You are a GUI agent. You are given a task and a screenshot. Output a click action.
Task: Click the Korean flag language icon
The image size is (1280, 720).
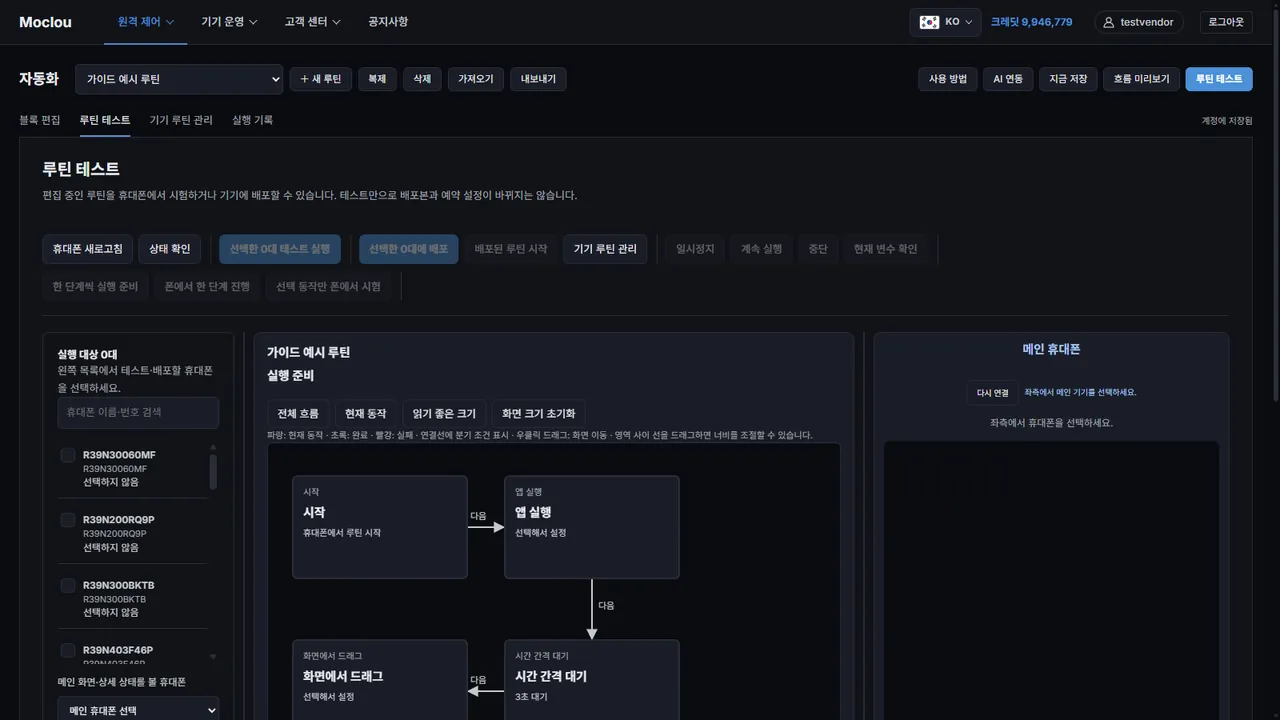click(930, 22)
